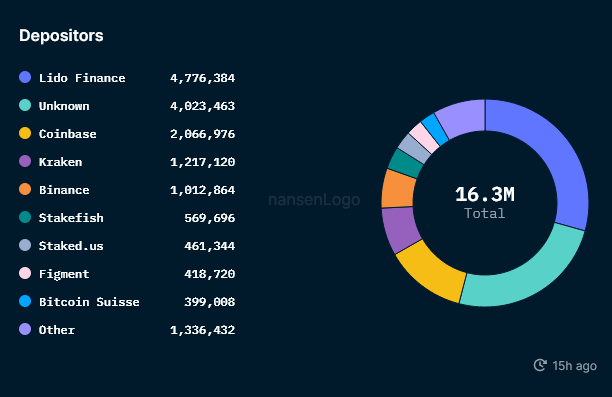Click the value 4,023,463
The width and height of the screenshot is (612, 397).
coord(203,106)
